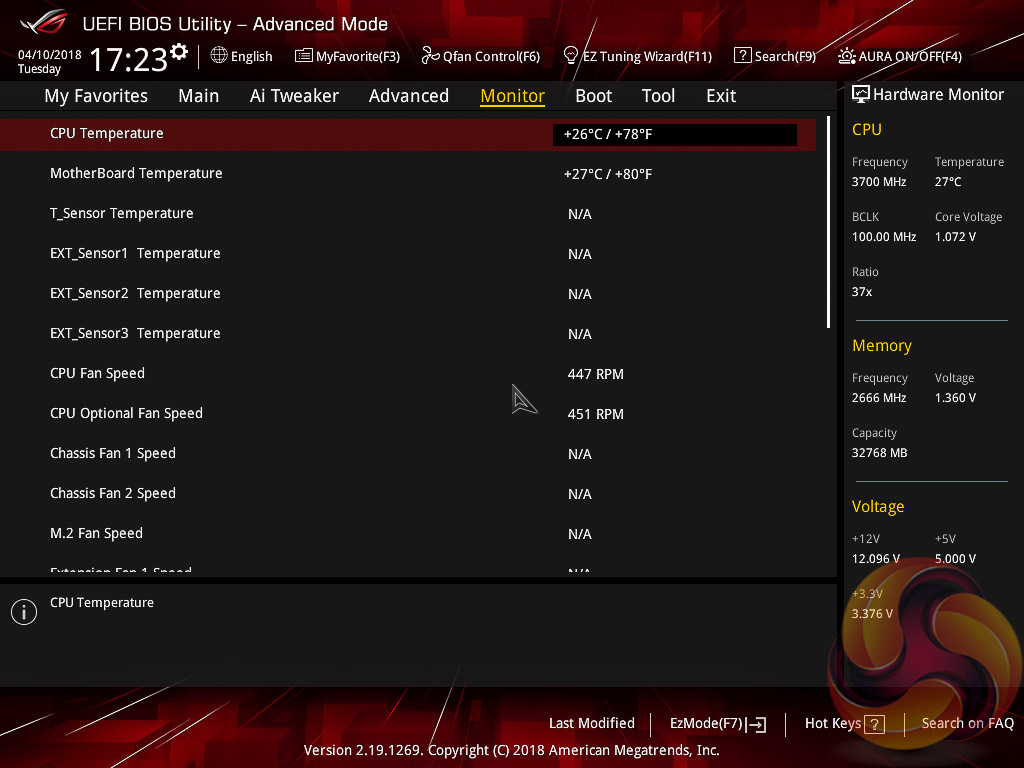This screenshot has width=1024, height=768.
Task: Select CPU Fan Speed row
Action: click(408, 374)
